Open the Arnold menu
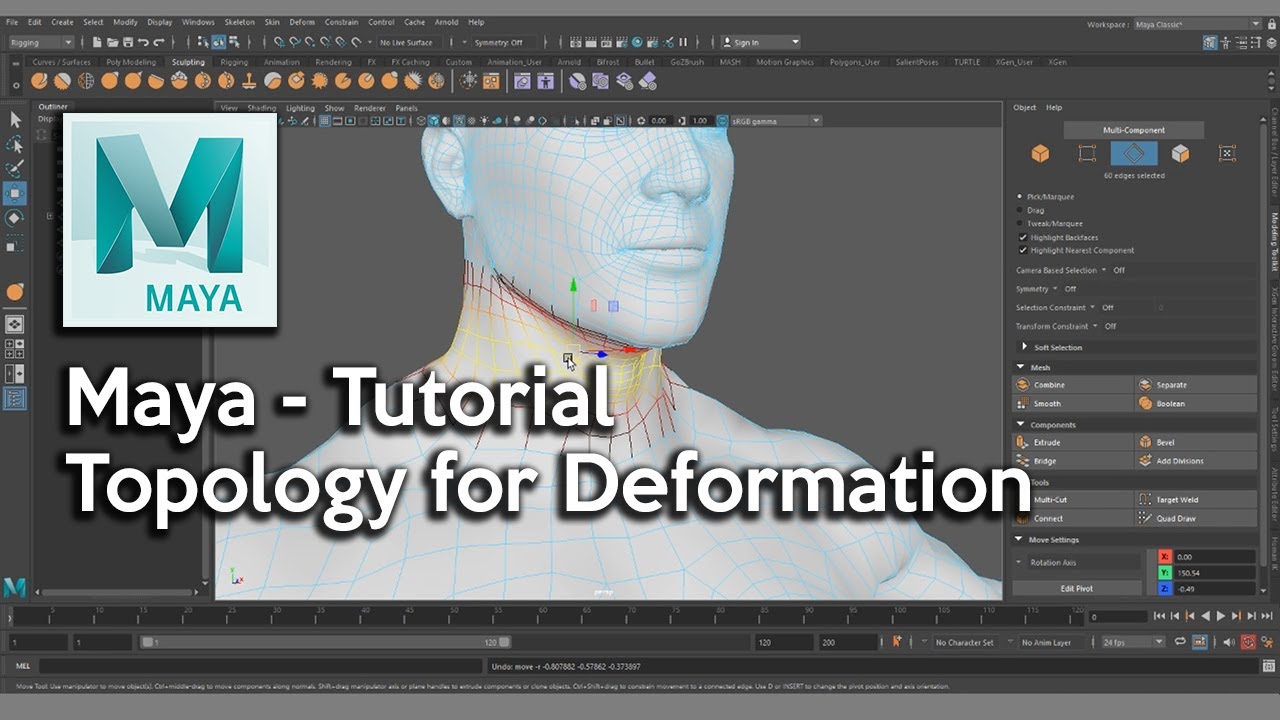Image resolution: width=1280 pixels, height=720 pixels. coord(446,22)
